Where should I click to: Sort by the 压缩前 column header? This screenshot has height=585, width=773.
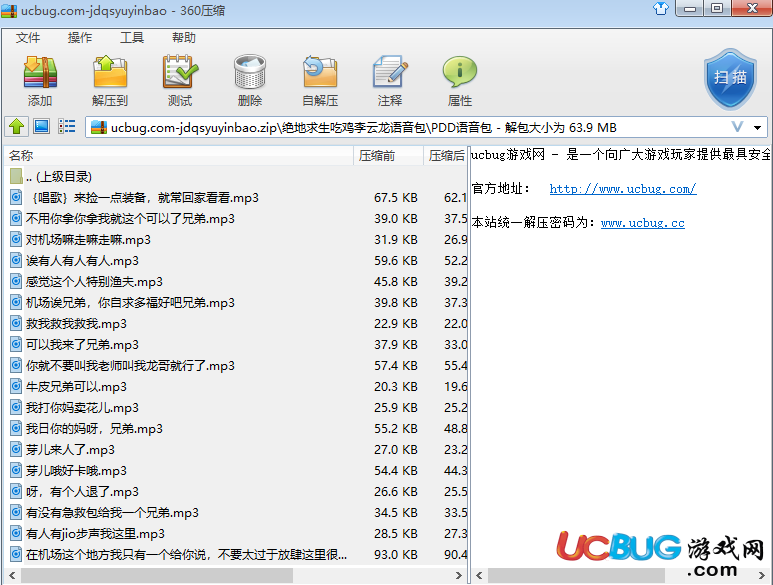[388, 156]
